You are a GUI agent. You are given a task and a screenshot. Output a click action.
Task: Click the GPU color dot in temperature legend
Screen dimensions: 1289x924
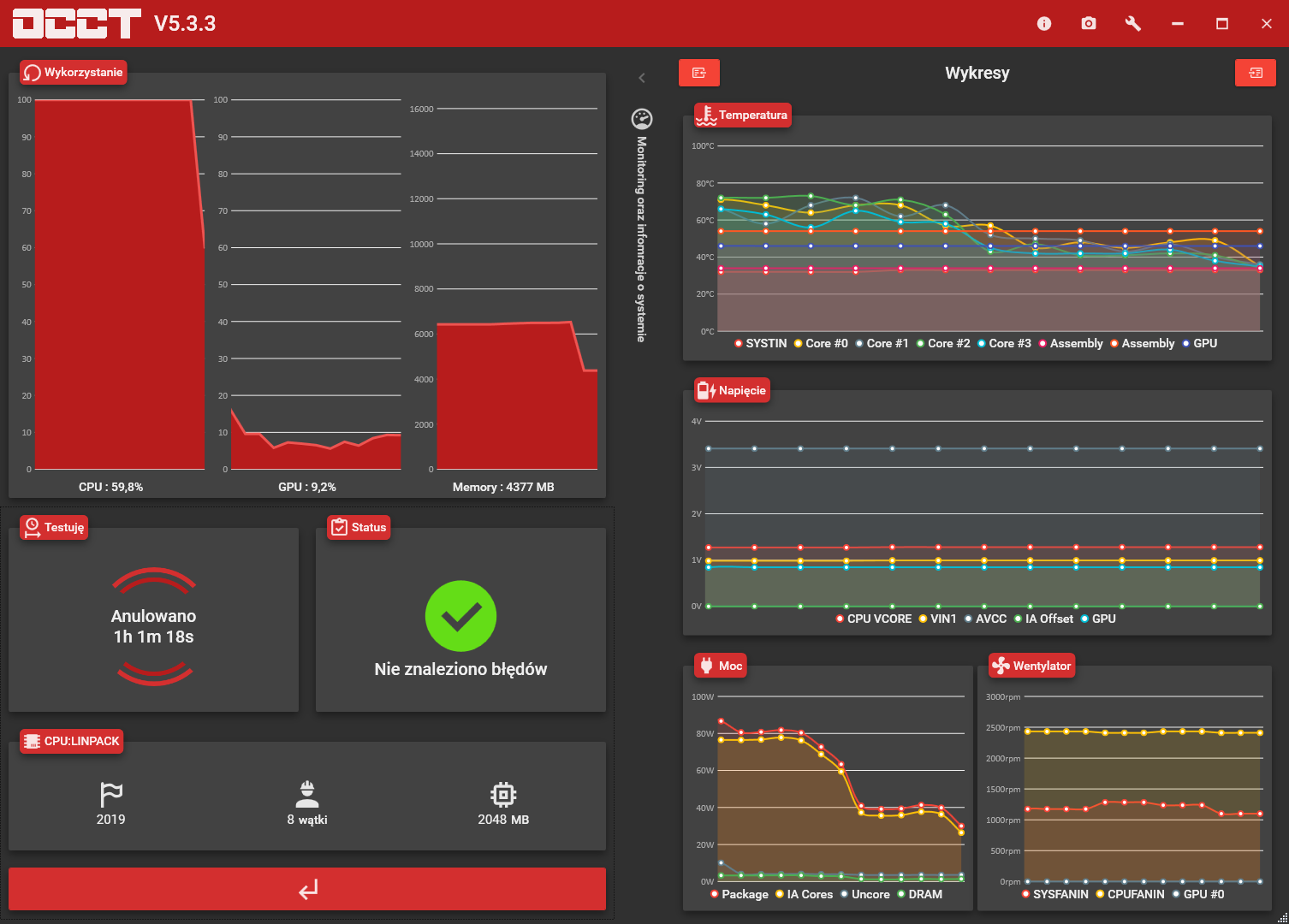(1185, 343)
